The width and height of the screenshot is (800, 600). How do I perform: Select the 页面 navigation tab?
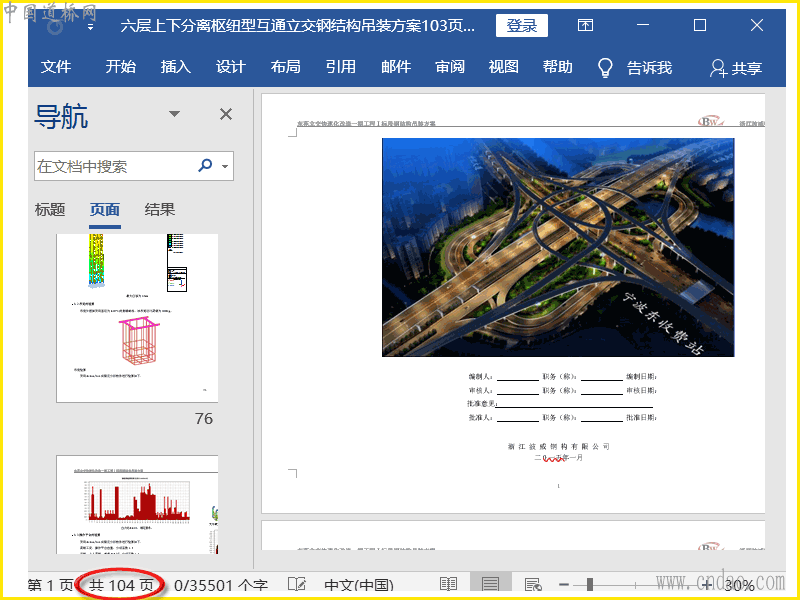(105, 210)
